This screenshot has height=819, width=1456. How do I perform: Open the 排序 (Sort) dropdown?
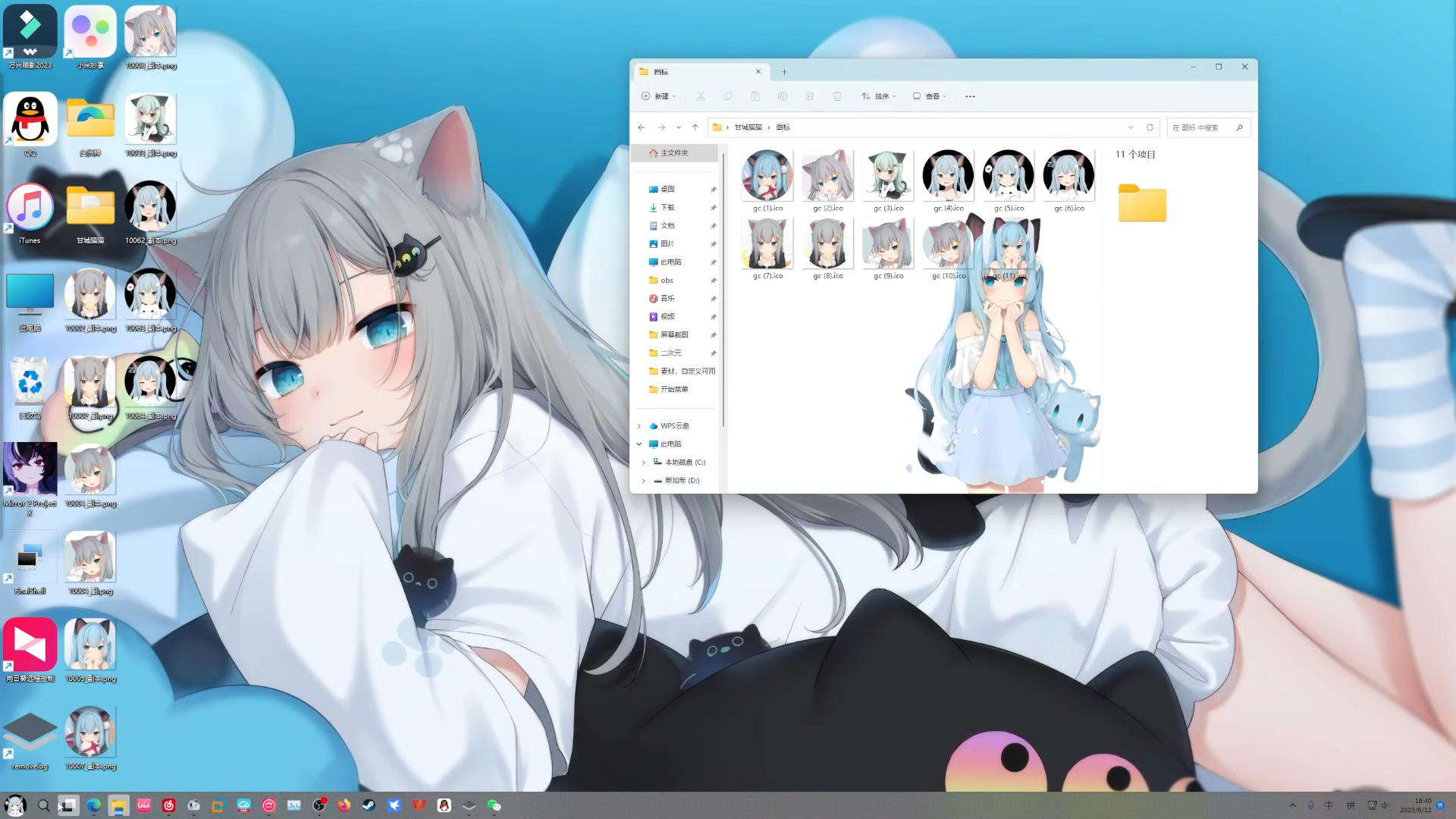click(x=879, y=96)
